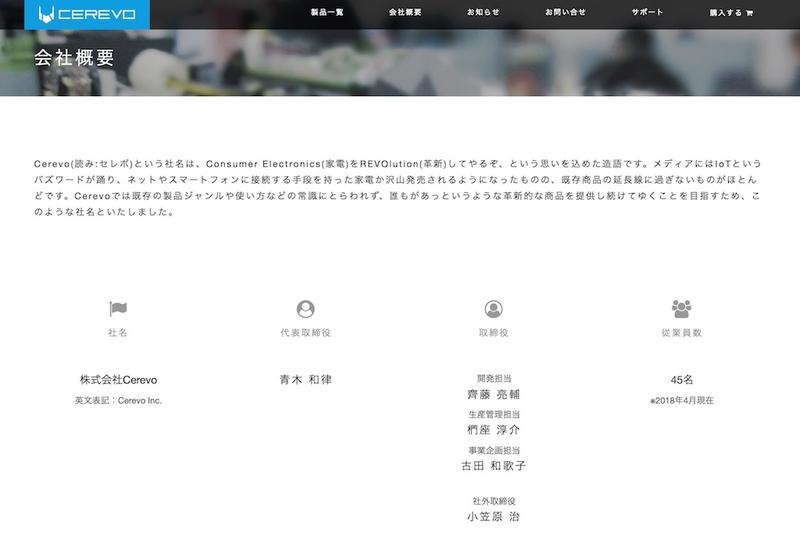Open the お知らせ menu item
This screenshot has width=800, height=554.
tap(483, 12)
